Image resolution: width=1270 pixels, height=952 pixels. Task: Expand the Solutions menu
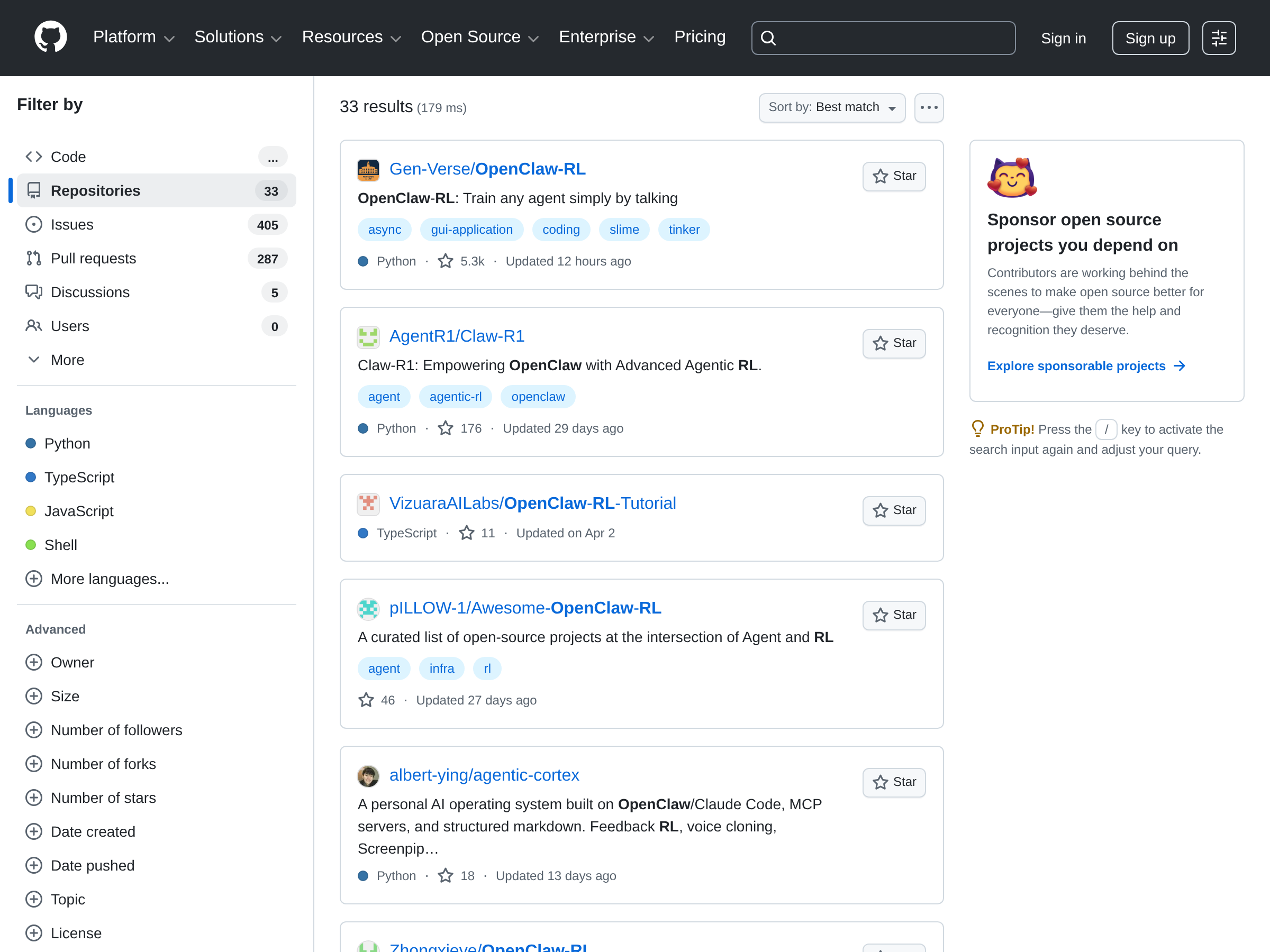(x=238, y=38)
